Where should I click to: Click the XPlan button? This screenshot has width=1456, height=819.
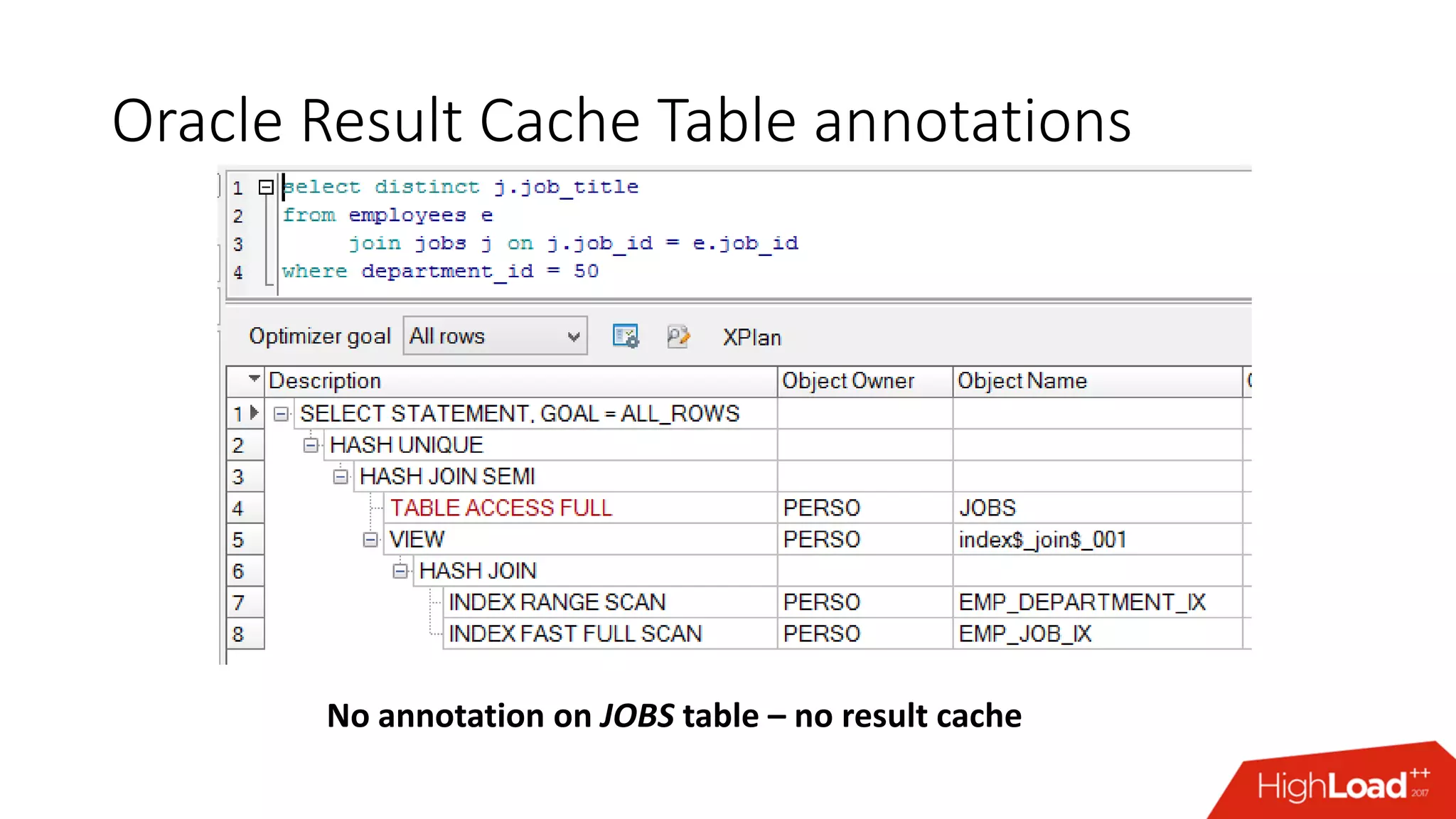coord(751,337)
